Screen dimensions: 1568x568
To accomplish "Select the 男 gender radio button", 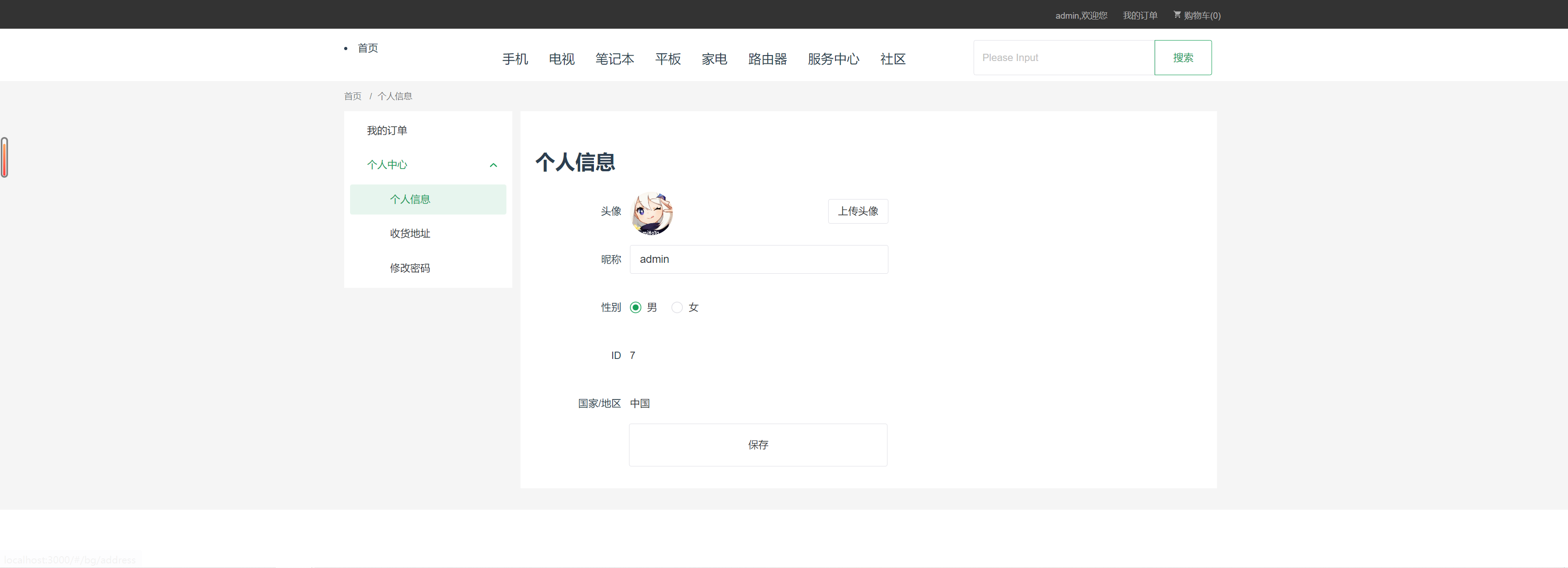I will point(635,307).
